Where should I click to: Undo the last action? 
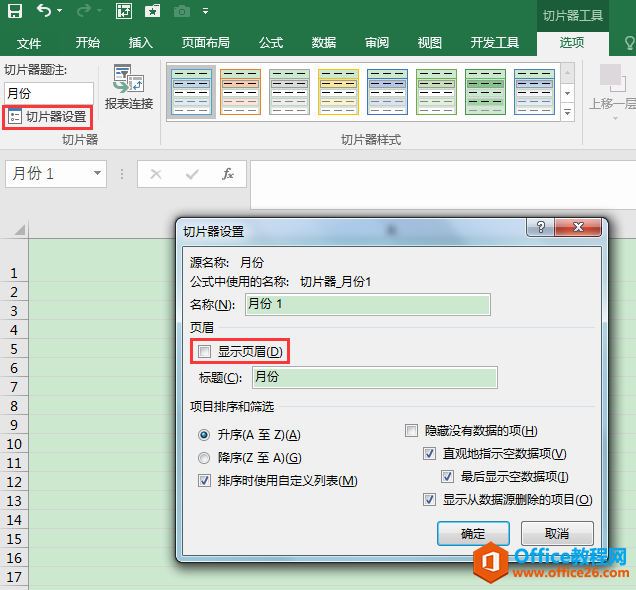[43, 11]
